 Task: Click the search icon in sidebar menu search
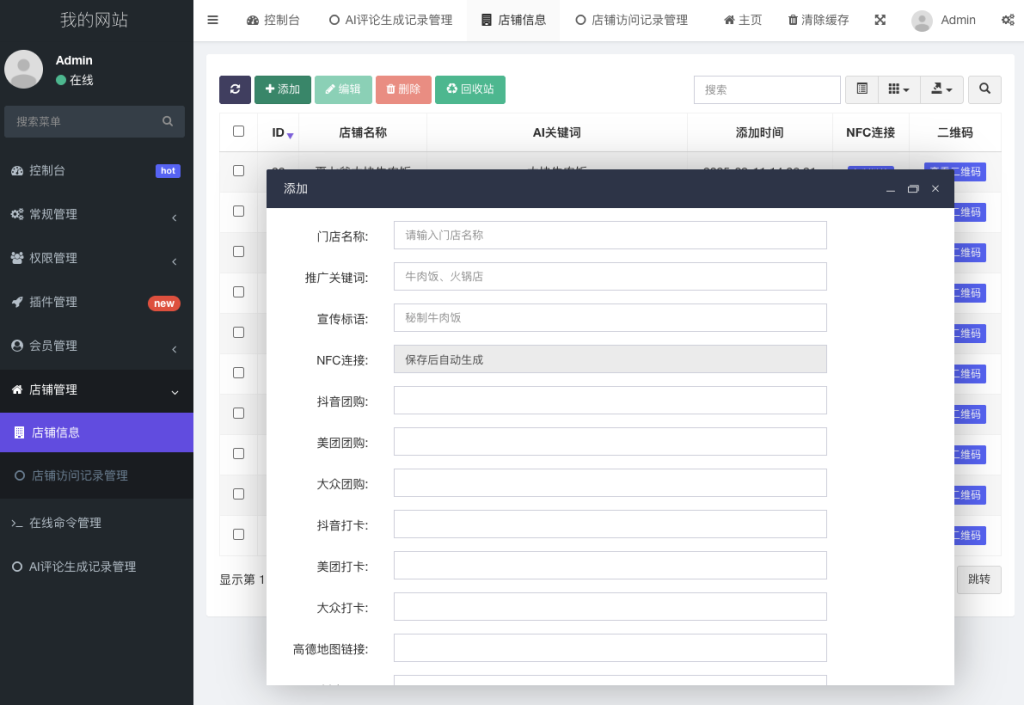click(168, 121)
